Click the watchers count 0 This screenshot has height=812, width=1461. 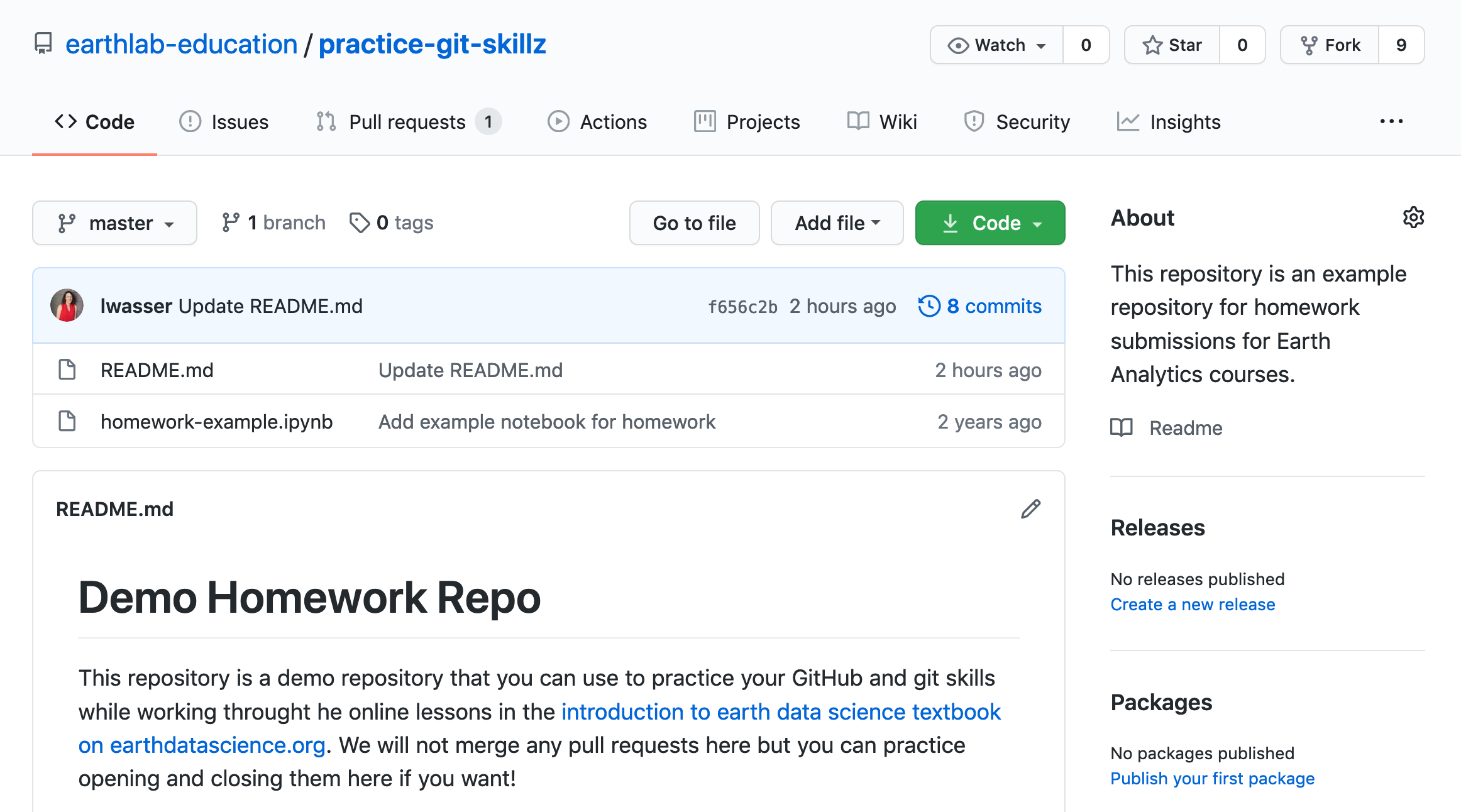coord(1086,45)
